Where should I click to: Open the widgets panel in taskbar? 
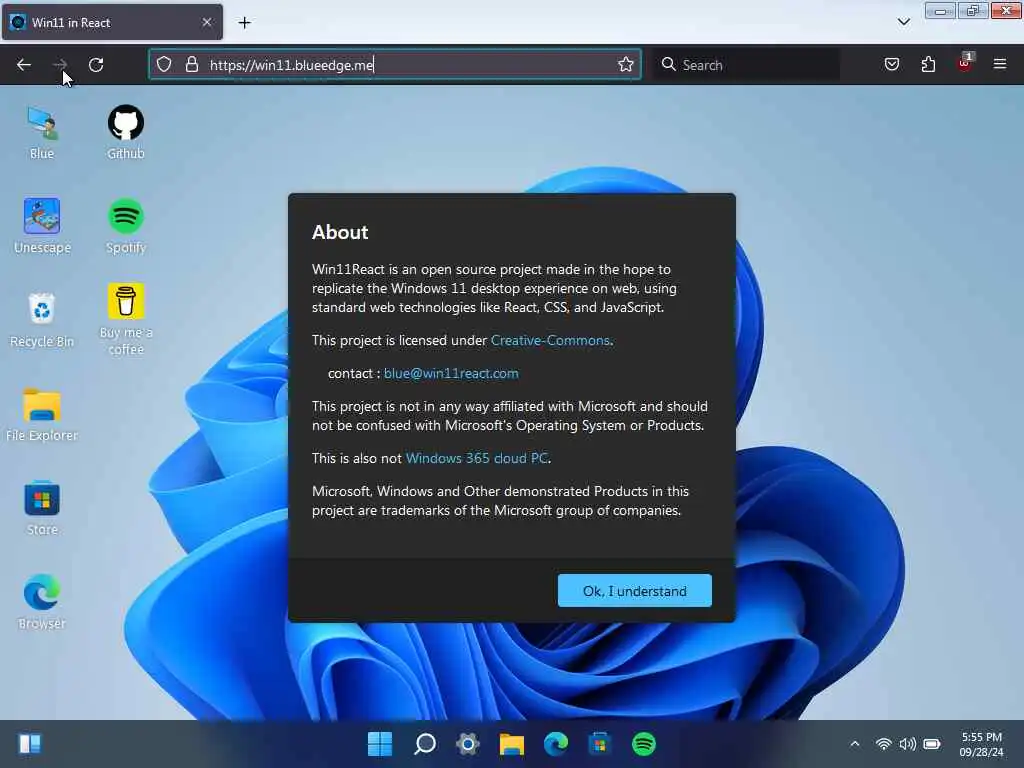(29, 744)
